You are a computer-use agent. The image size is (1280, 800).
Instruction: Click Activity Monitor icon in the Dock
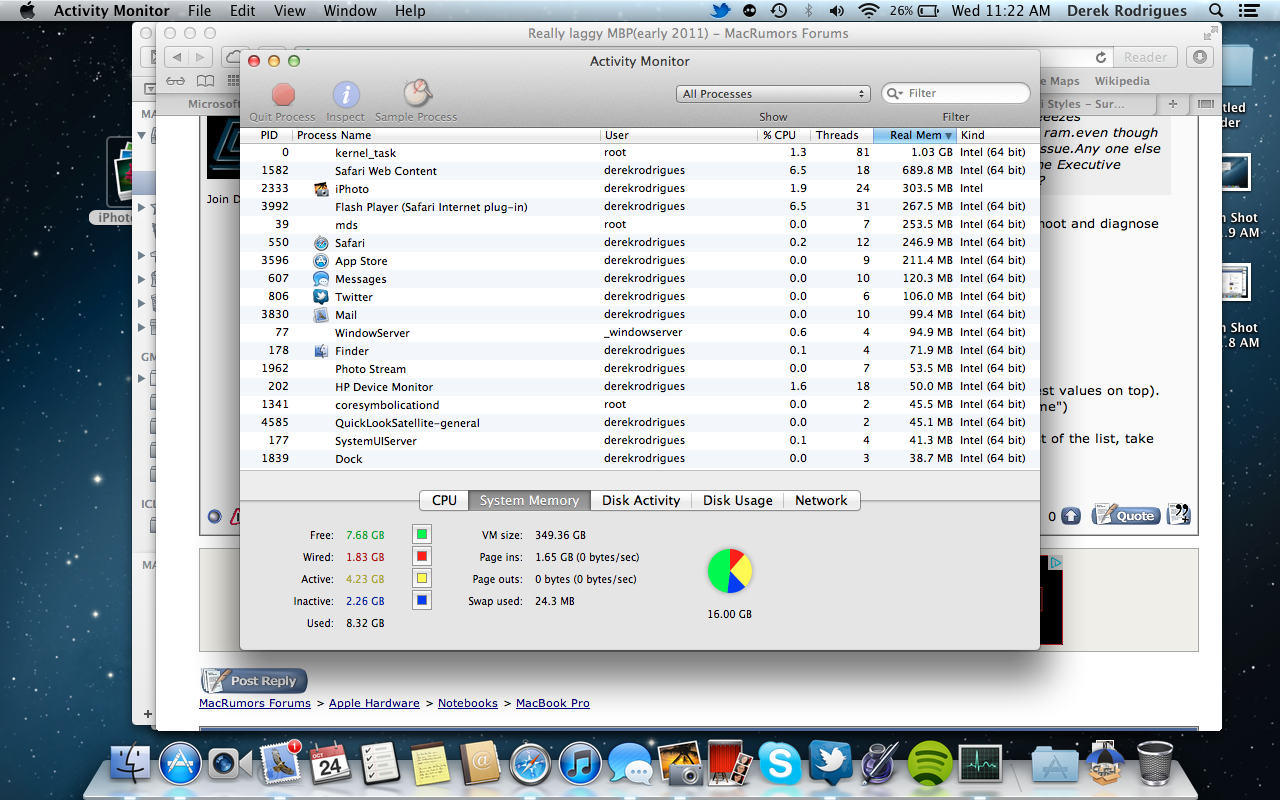click(980, 765)
